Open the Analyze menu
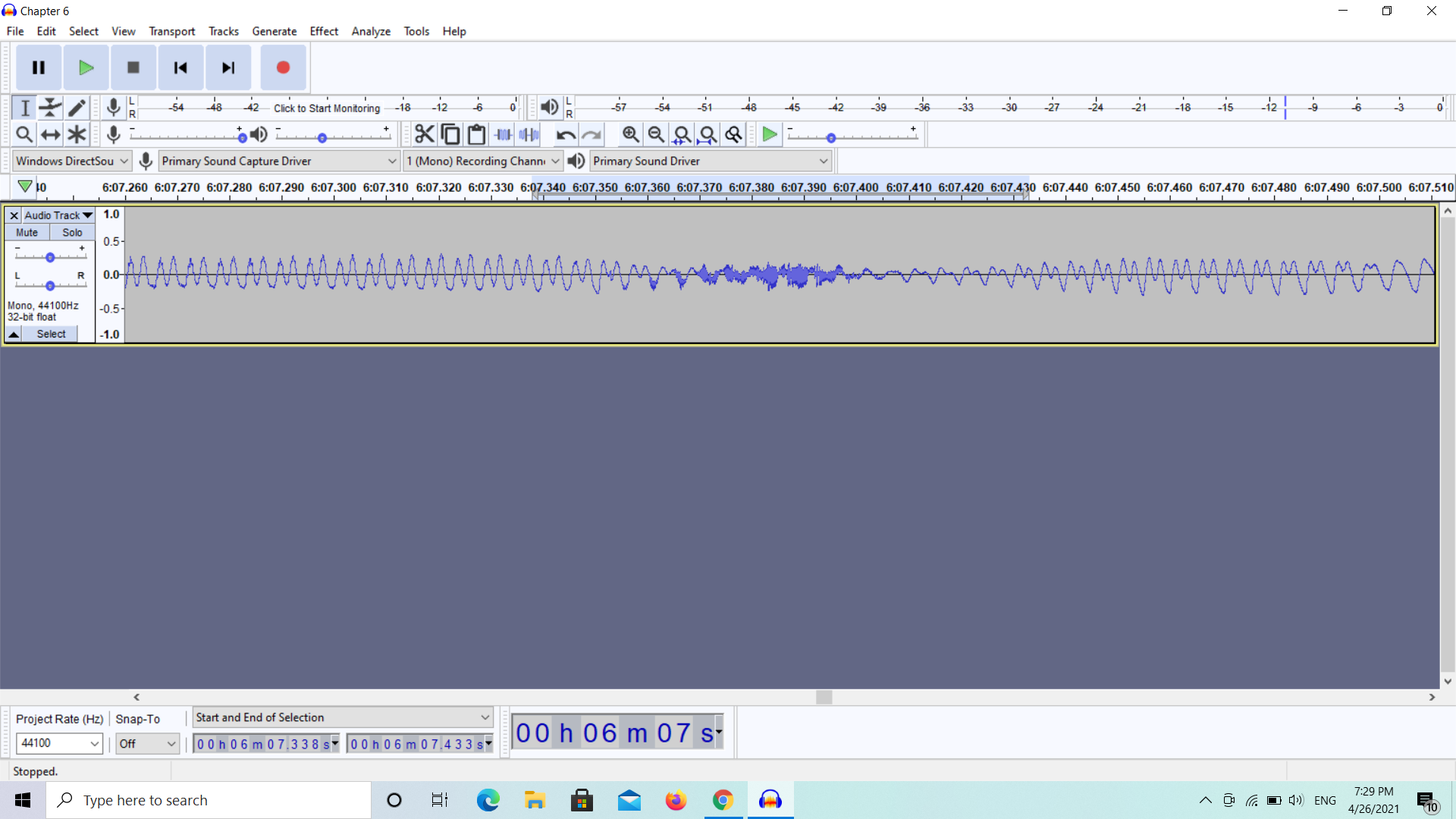This screenshot has width=1456, height=819. tap(371, 31)
